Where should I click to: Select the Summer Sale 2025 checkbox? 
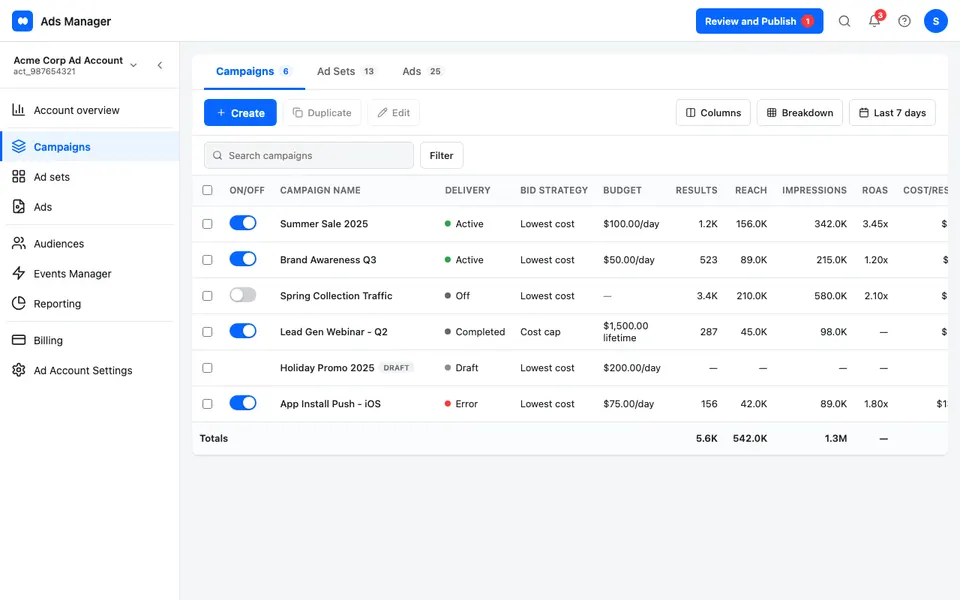pos(208,224)
